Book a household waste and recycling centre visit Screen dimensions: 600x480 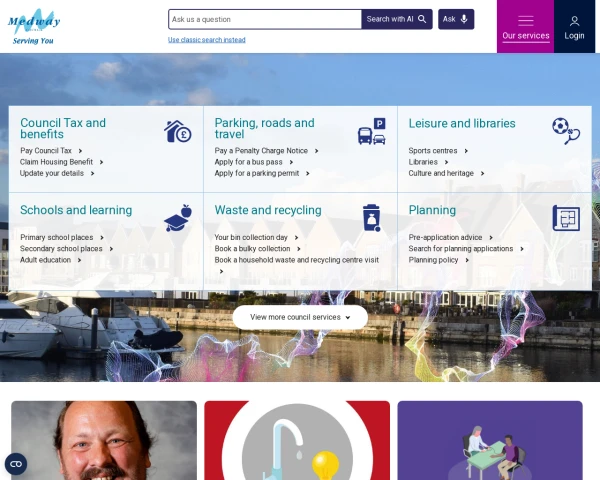pyautogui.click(x=297, y=260)
